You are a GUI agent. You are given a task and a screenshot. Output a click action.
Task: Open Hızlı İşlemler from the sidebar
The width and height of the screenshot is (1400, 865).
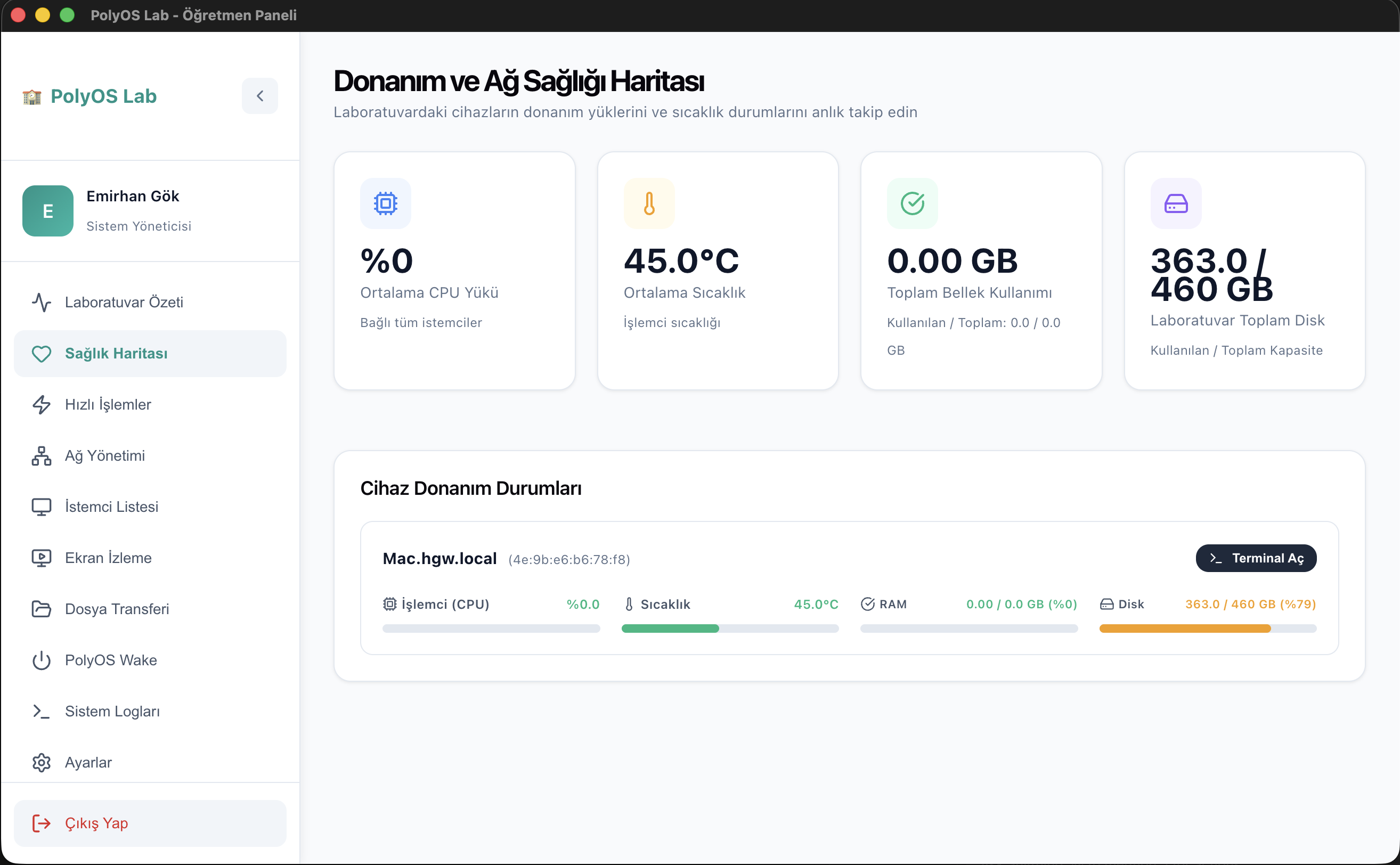[150, 404]
